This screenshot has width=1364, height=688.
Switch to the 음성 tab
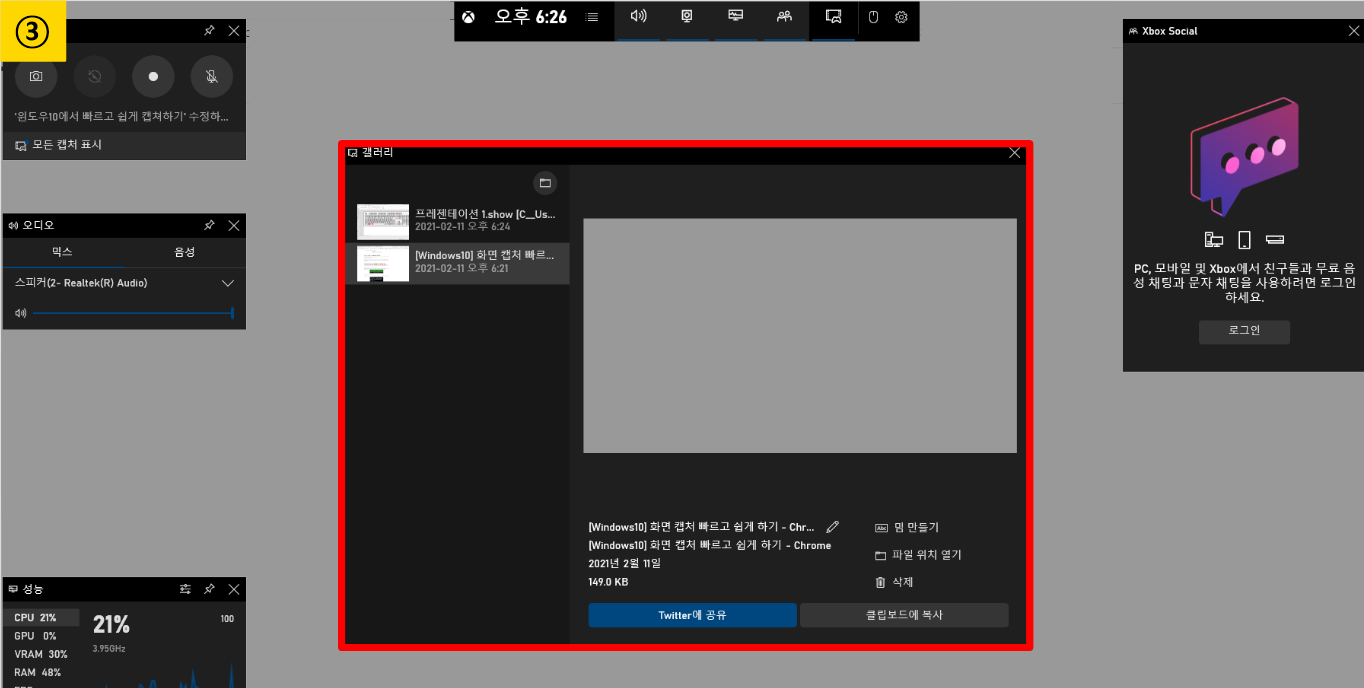pyautogui.click(x=185, y=252)
